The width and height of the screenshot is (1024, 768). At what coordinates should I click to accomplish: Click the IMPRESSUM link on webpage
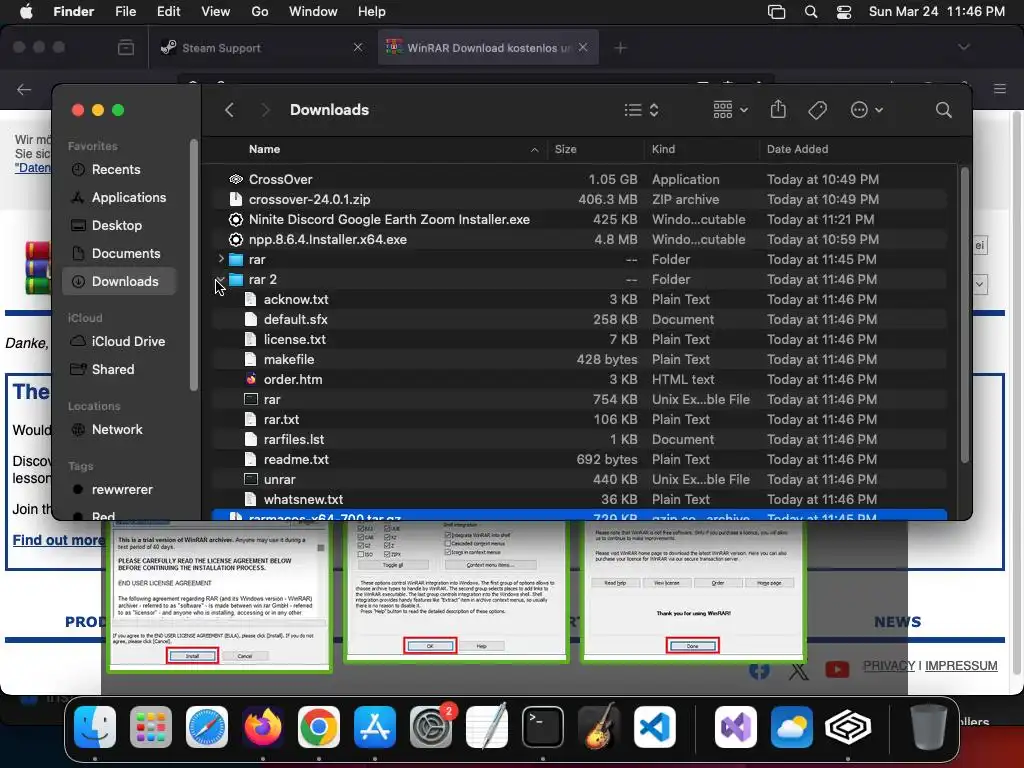pos(961,665)
